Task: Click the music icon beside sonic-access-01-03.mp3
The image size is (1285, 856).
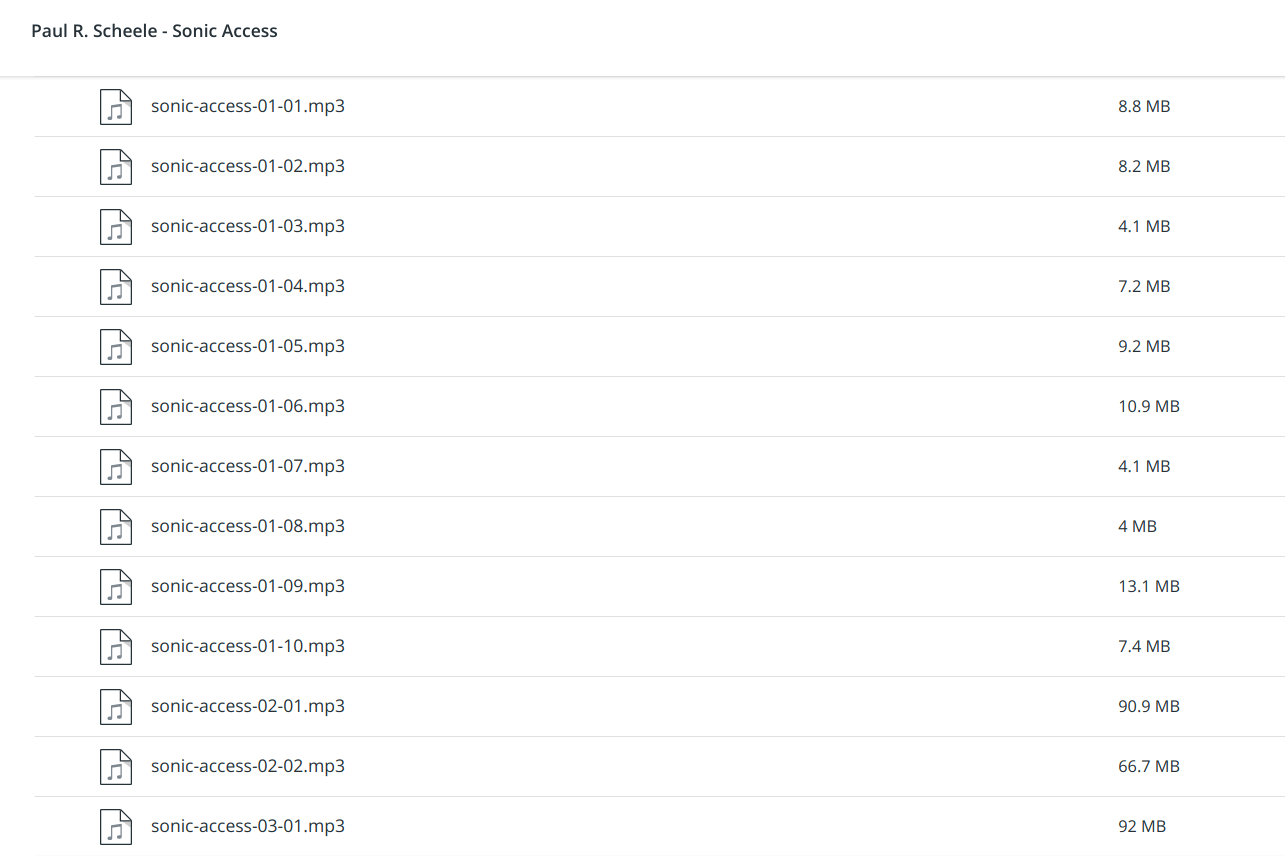Action: pyautogui.click(x=116, y=227)
